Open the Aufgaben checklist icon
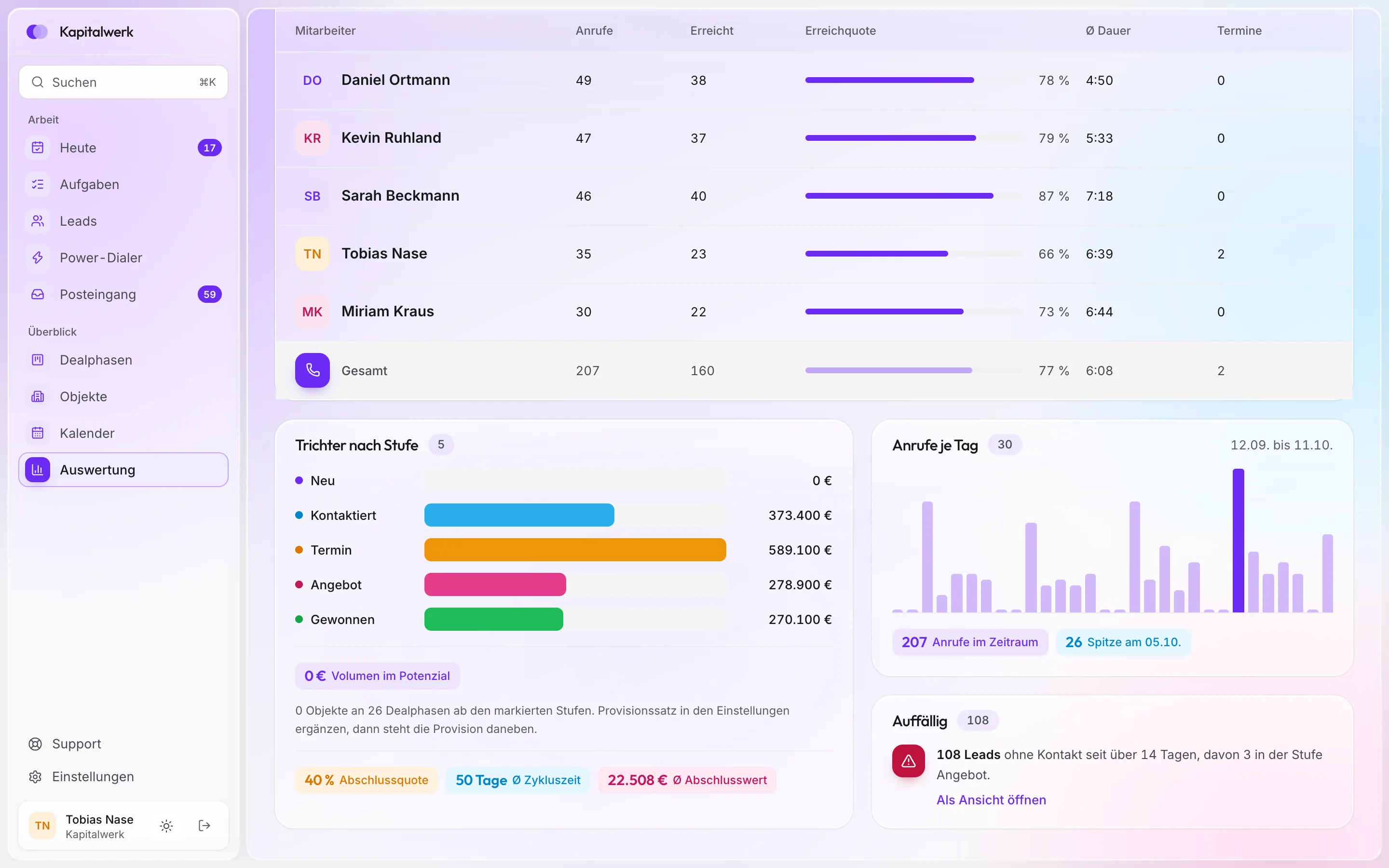 click(x=38, y=184)
